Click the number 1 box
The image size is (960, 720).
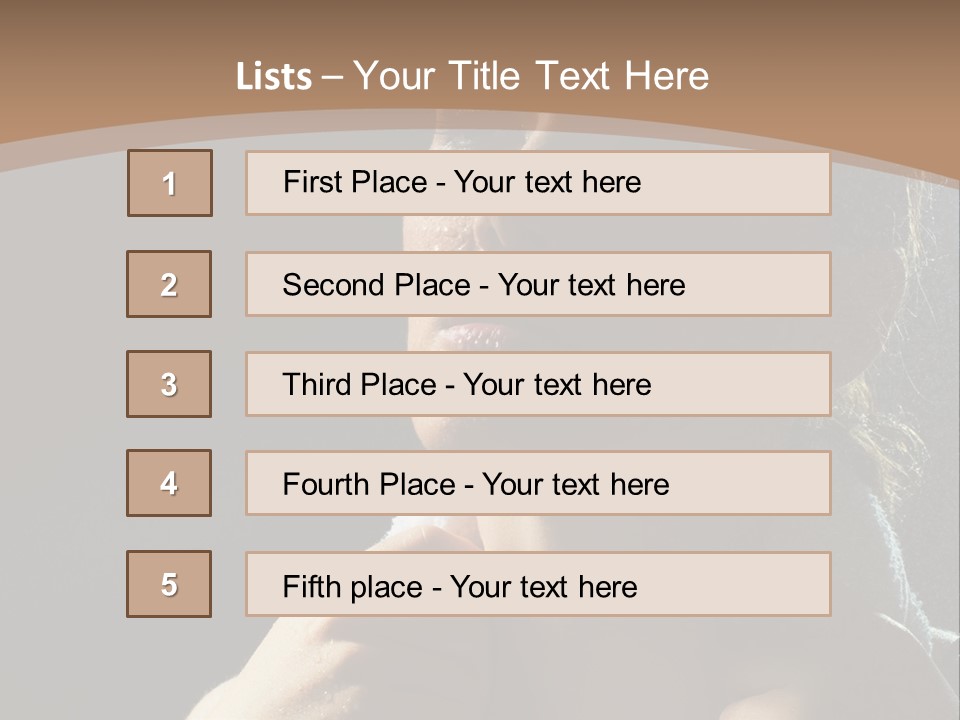169,183
